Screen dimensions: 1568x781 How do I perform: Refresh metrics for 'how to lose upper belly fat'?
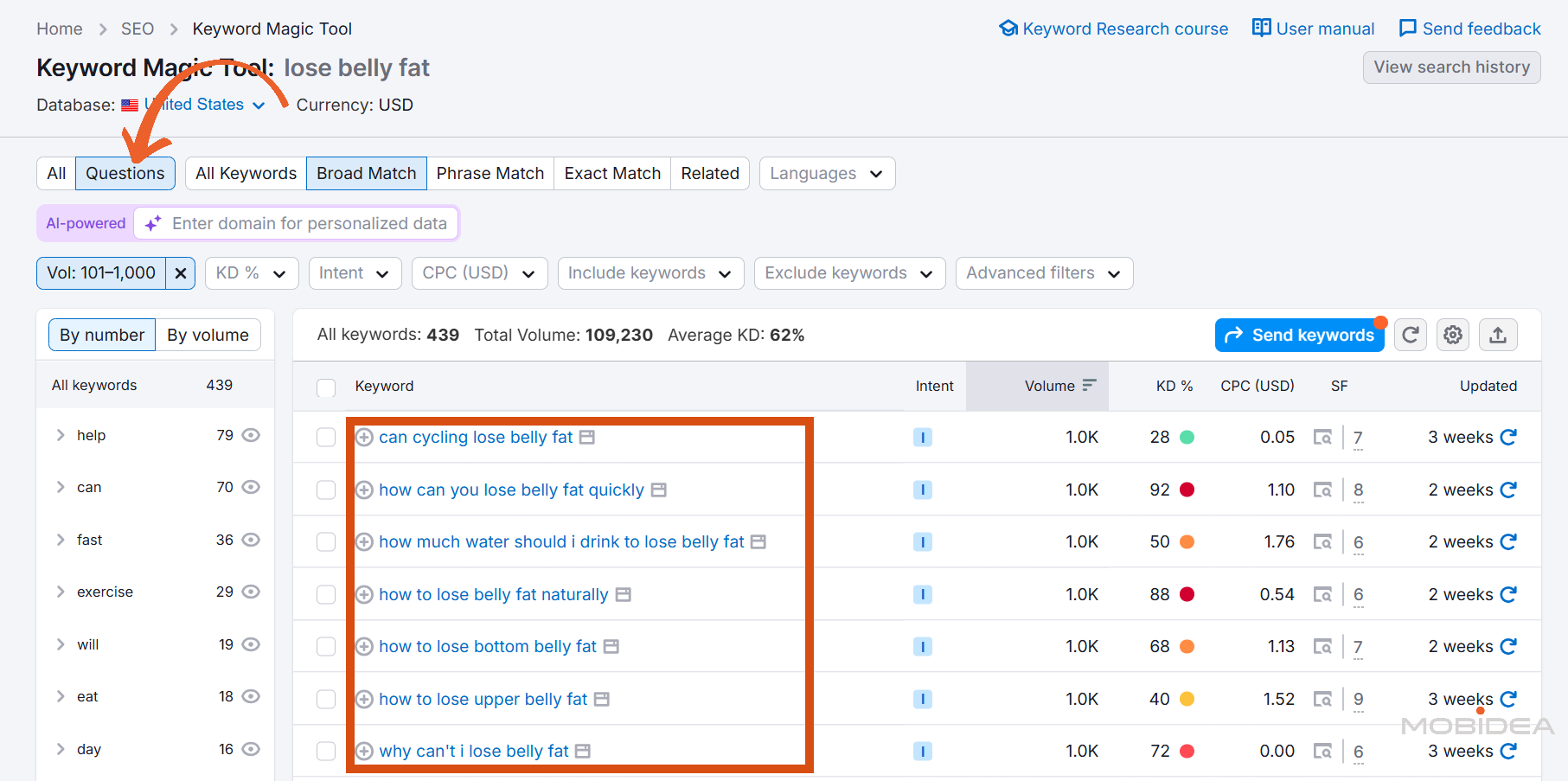pyautogui.click(x=1508, y=699)
